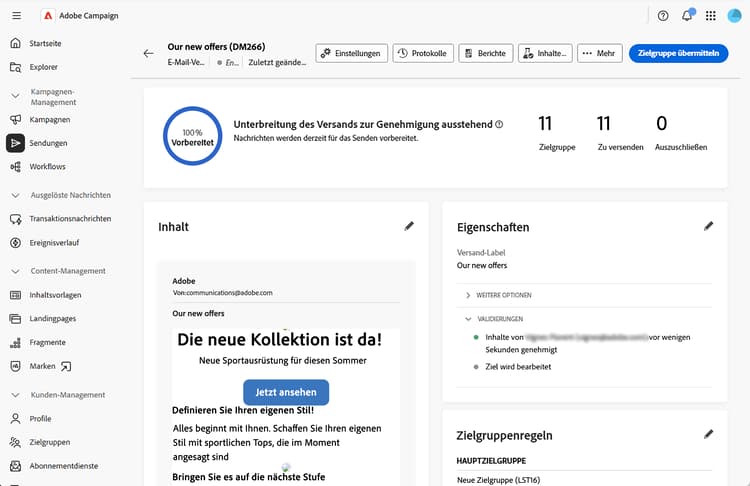Open Zielgruppen in the sidebar
The image size is (750, 486).
pyautogui.click(x=50, y=442)
